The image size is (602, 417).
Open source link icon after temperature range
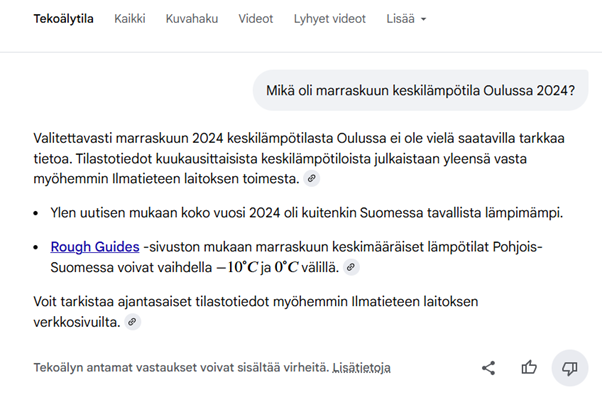tap(351, 267)
